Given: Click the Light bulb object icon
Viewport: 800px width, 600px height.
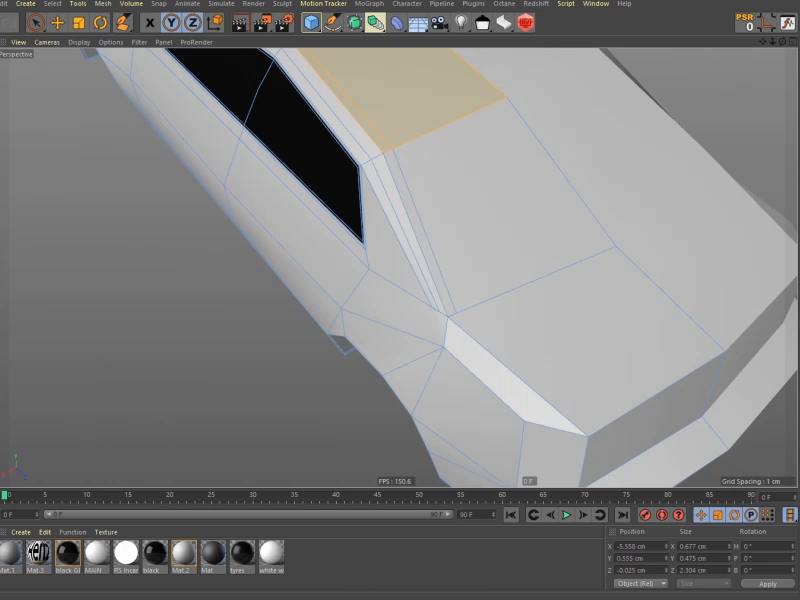Looking at the screenshot, I should pyautogui.click(x=461, y=22).
